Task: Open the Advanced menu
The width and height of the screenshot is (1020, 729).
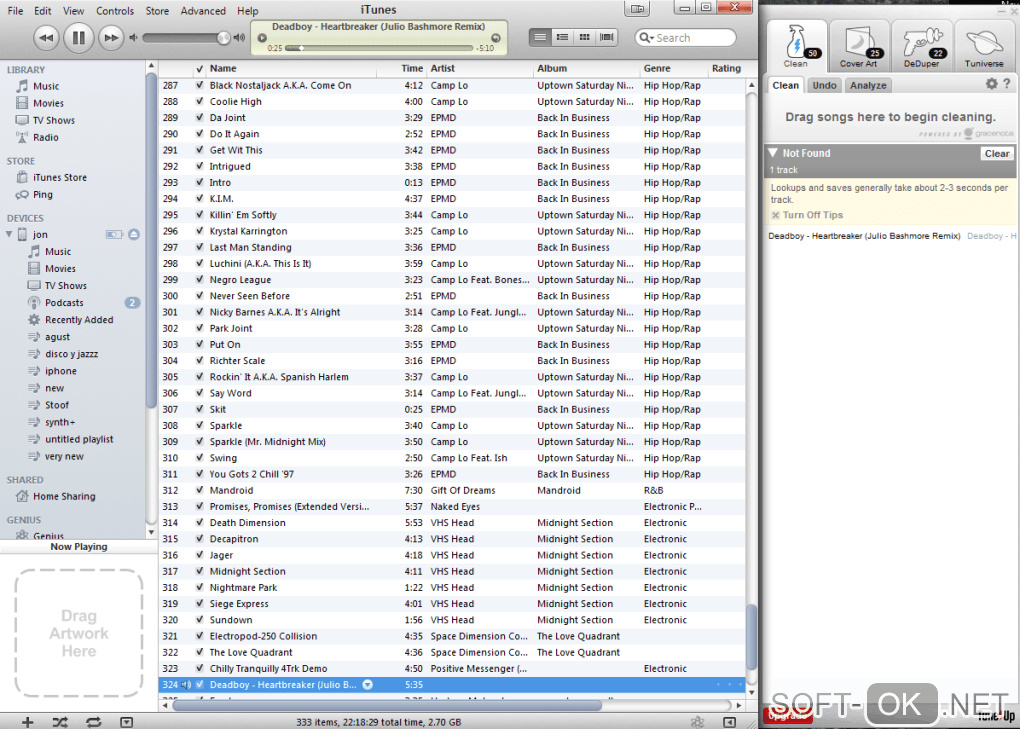Action: tap(203, 10)
